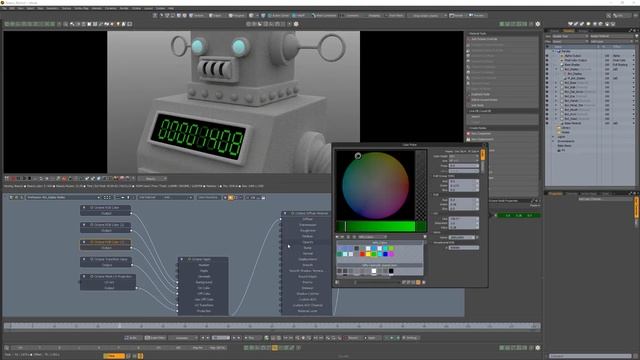Open the Add Layer dropdown
Screen dimensions: 640x360
pyautogui.click(x=612, y=41)
